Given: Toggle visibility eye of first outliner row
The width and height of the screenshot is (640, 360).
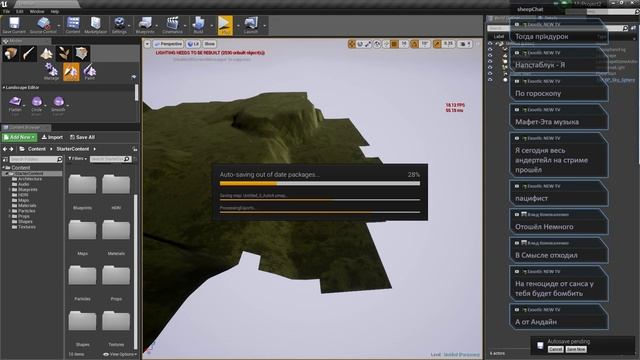Looking at the screenshot, I should pos(490,44).
